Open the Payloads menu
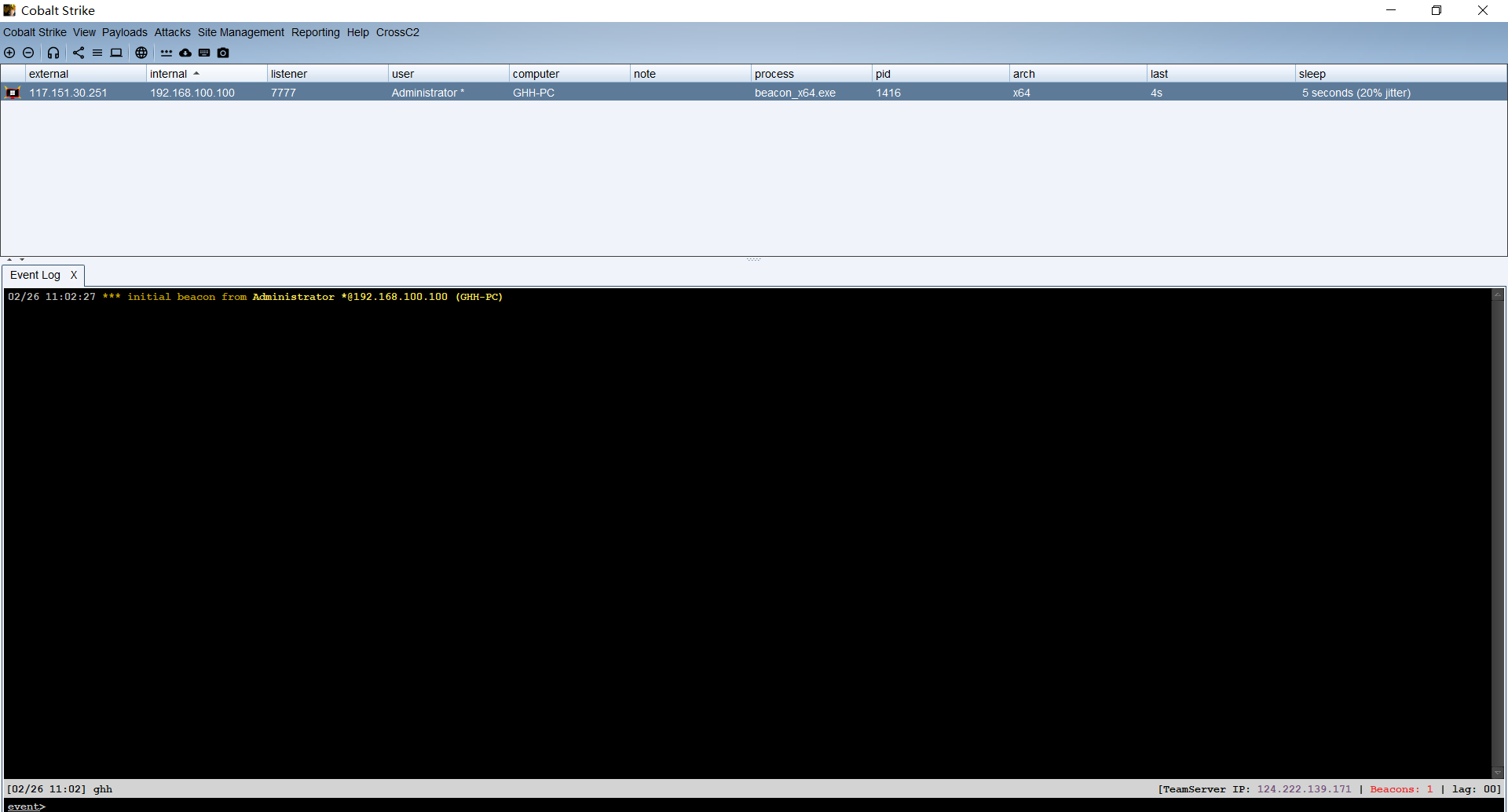Image resolution: width=1508 pixels, height=812 pixels. [x=124, y=32]
